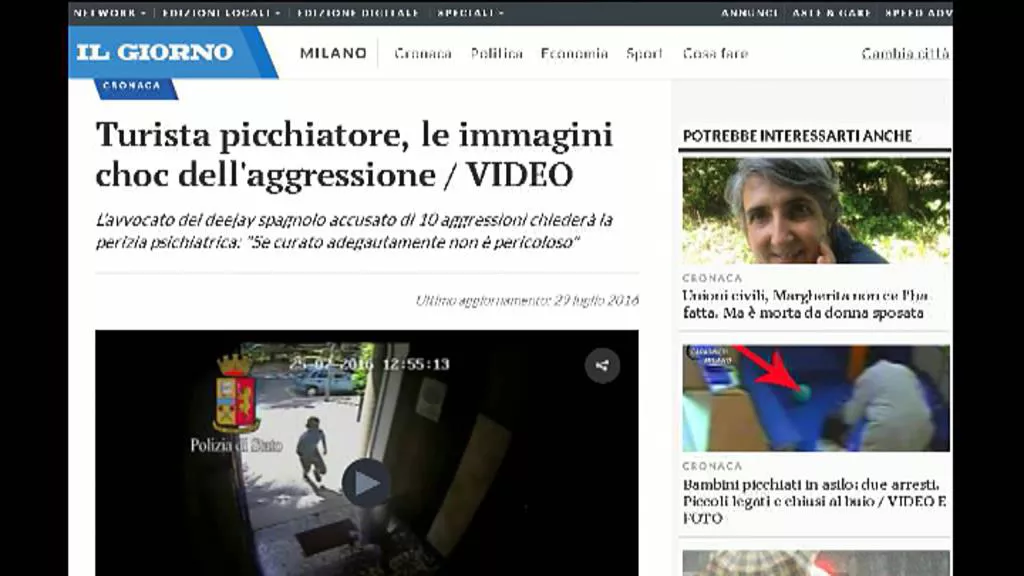Screen dimensions: 1024x576
Task: Open the Politica navigation section
Action: (496, 54)
